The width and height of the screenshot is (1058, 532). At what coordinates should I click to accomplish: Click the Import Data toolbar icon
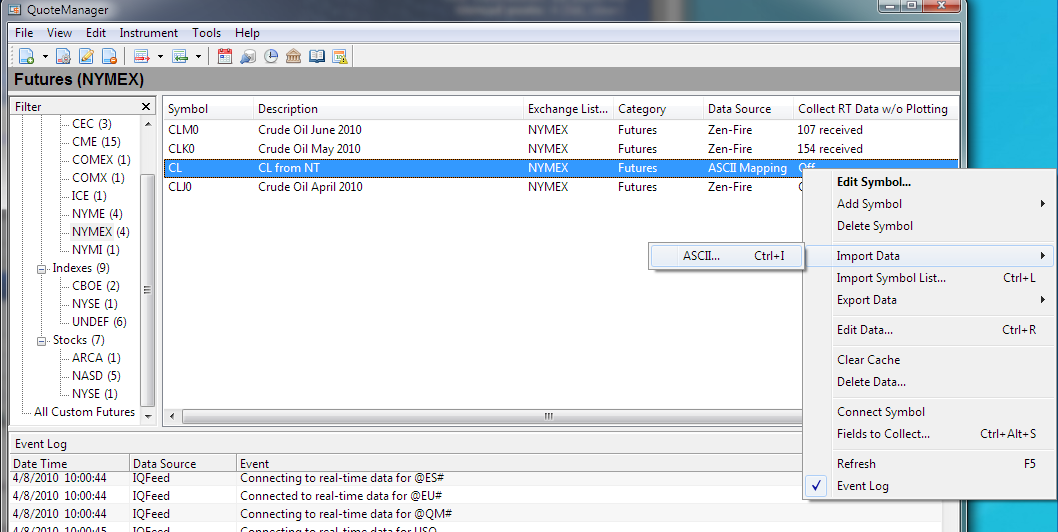179,57
